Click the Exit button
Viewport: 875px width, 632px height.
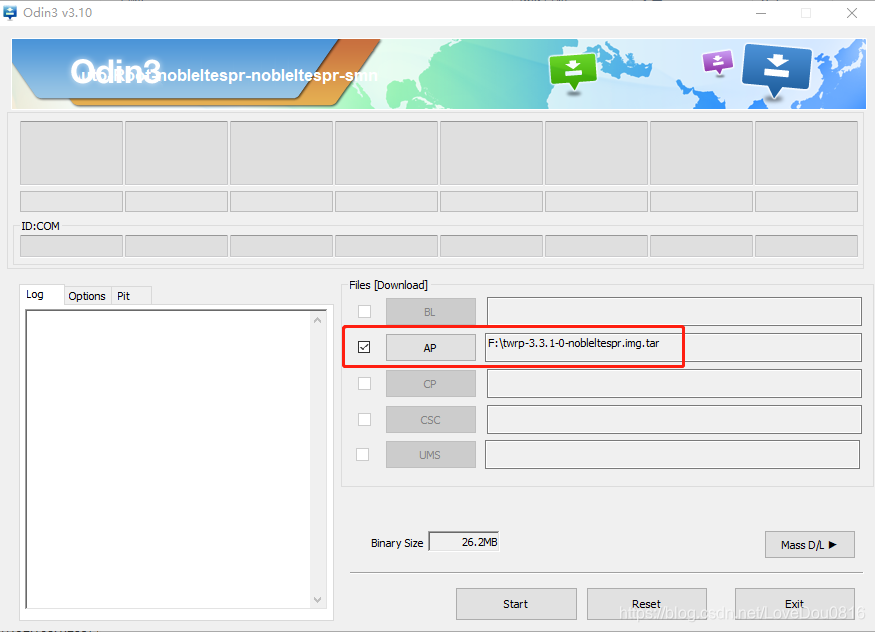point(794,604)
